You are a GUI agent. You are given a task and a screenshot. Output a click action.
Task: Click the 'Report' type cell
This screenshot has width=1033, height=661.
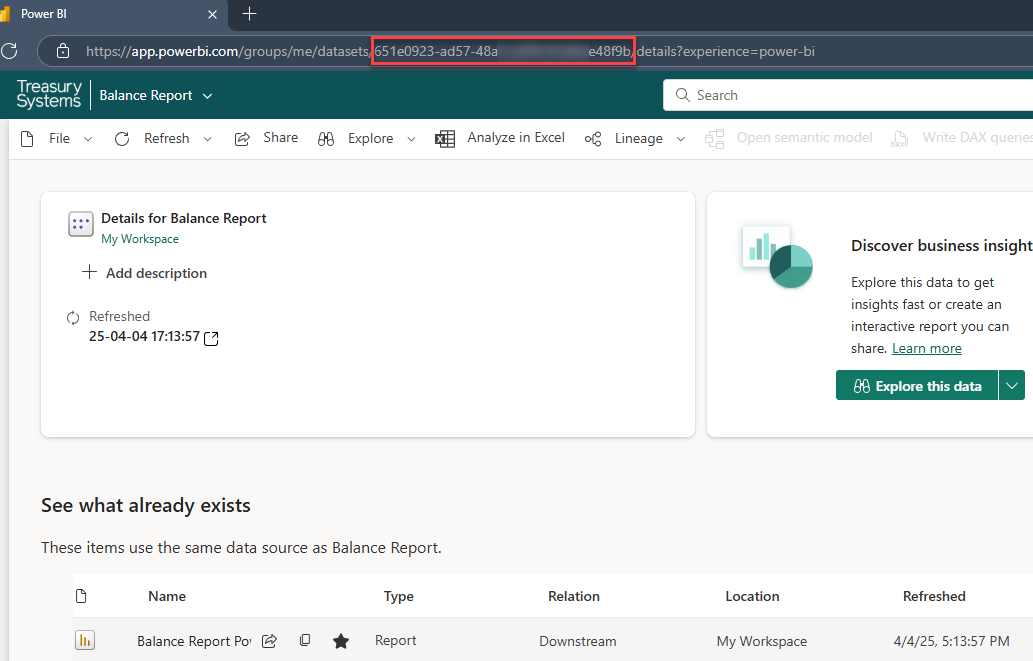(395, 641)
